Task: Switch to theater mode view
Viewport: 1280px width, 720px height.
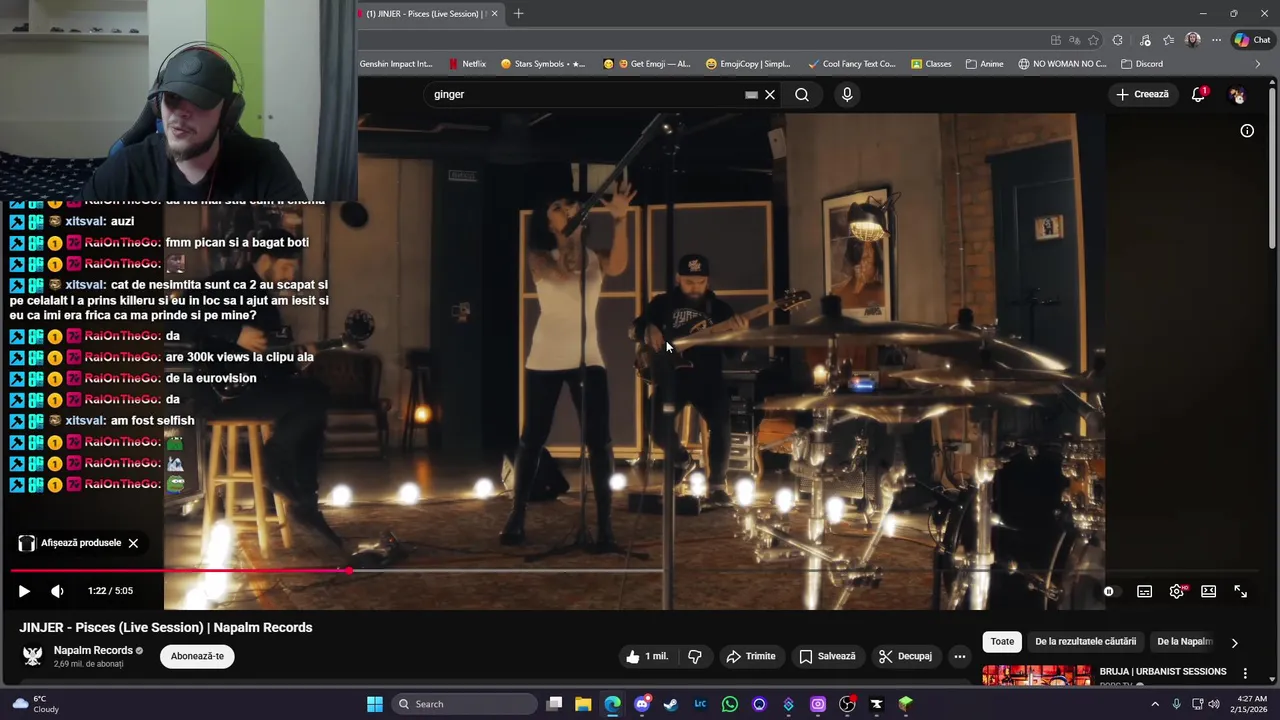Action: coord(1208,591)
